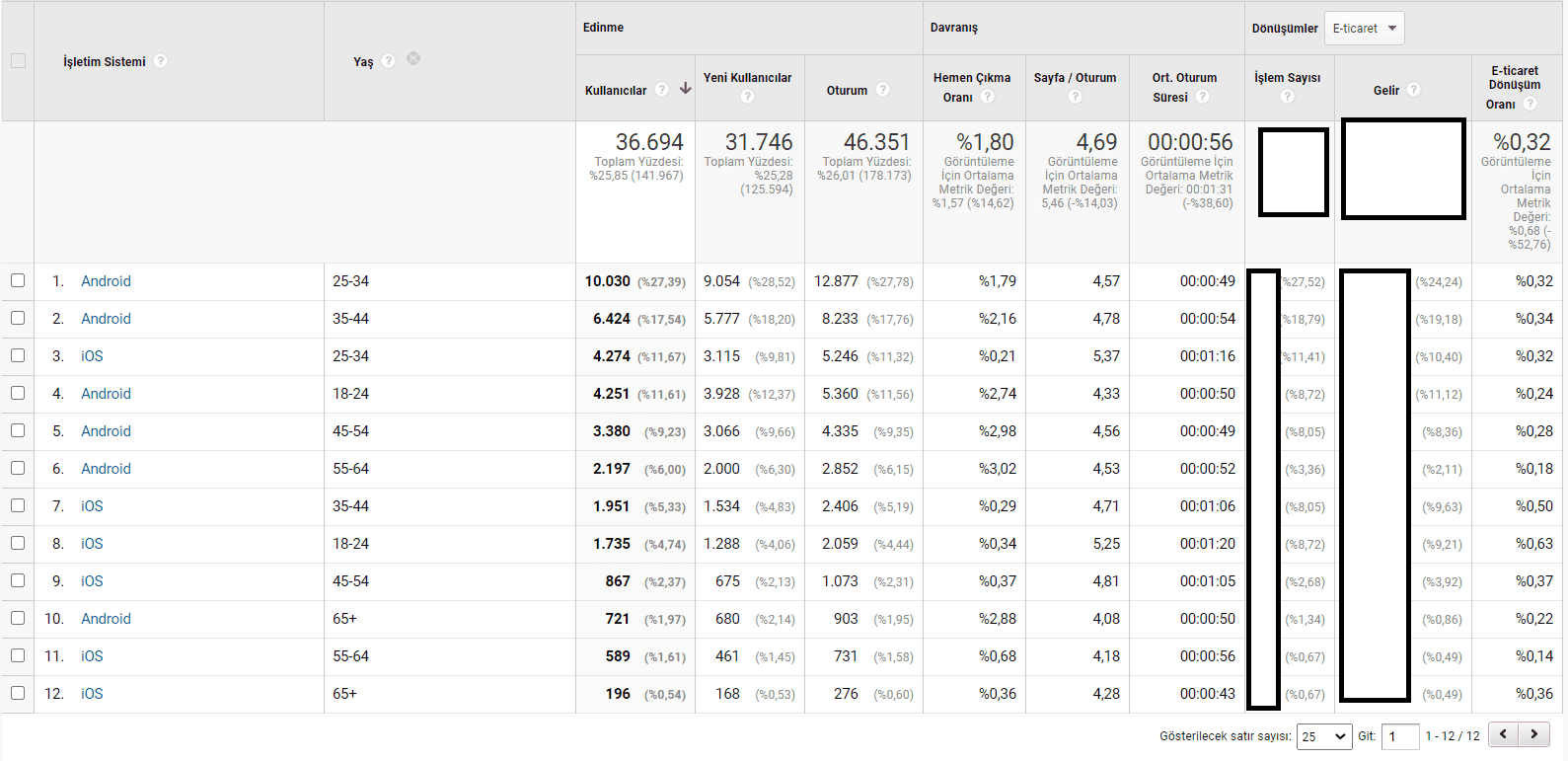Screen dimensions: 1568x761
Task: Click sort arrow on Kullanıcılar column
Action: tap(685, 89)
